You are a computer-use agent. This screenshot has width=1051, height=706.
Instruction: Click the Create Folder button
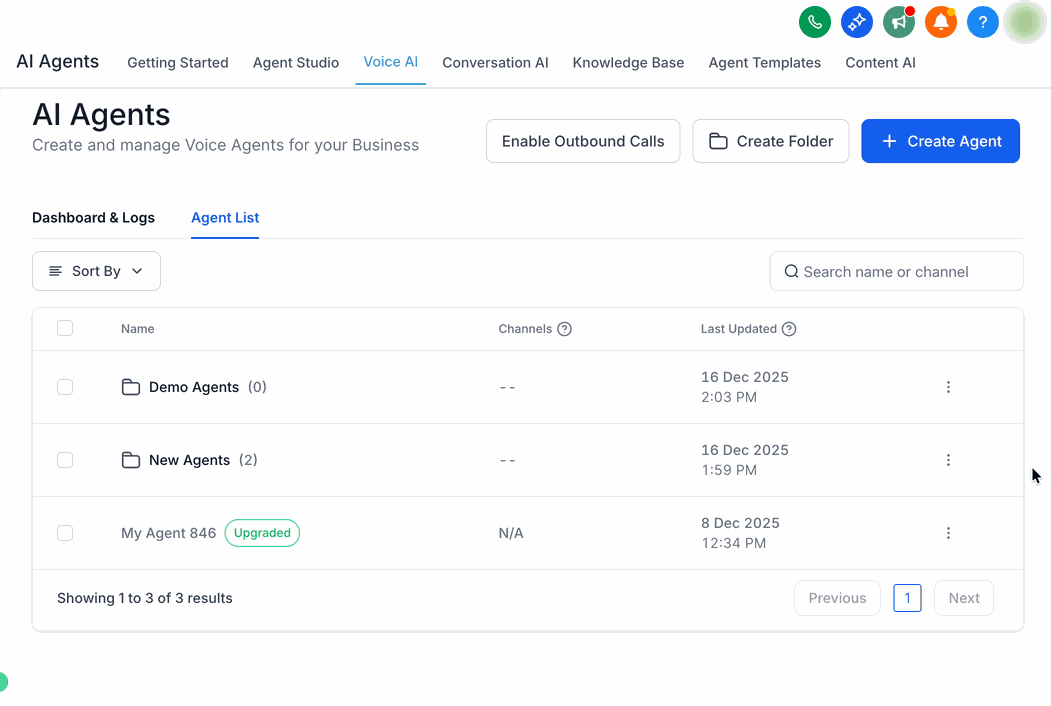pos(771,141)
